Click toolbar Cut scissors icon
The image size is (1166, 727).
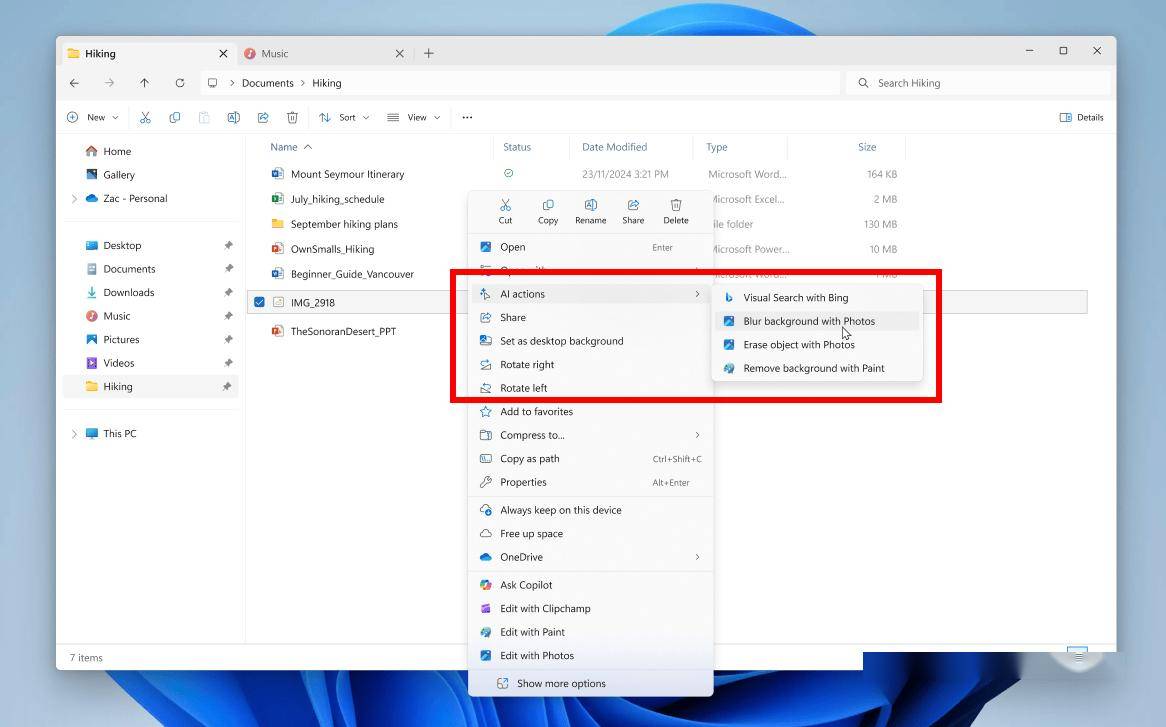145,117
